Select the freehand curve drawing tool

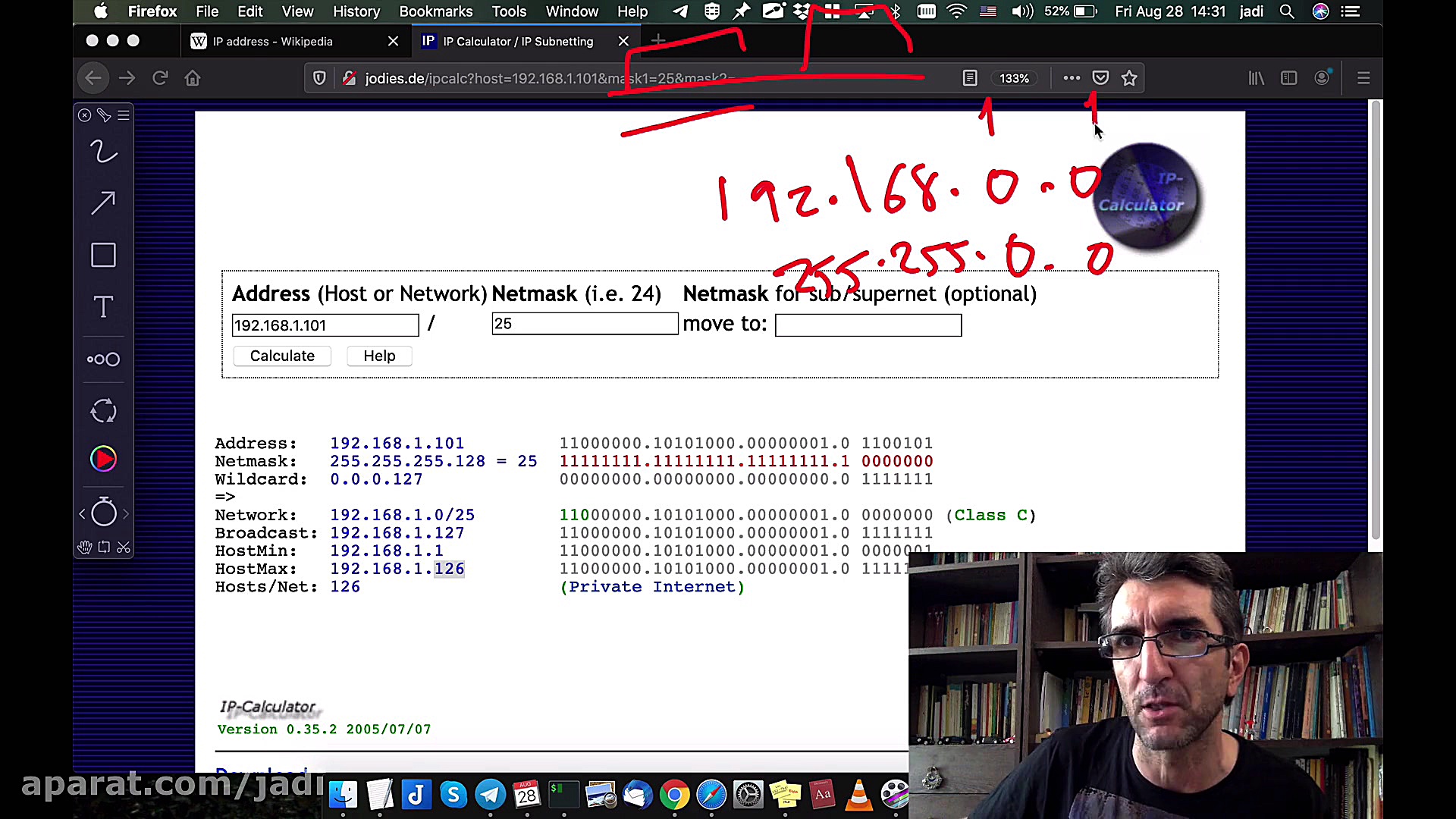103,152
